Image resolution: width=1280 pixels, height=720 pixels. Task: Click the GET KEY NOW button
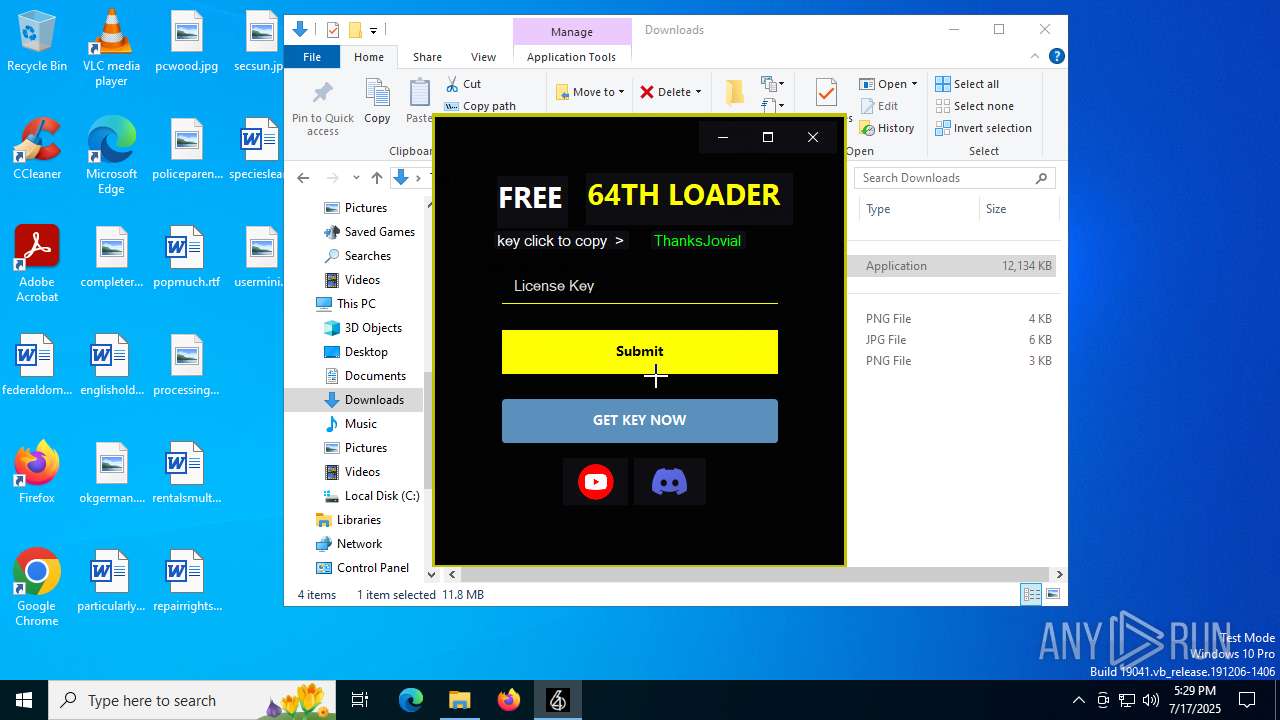(x=639, y=421)
